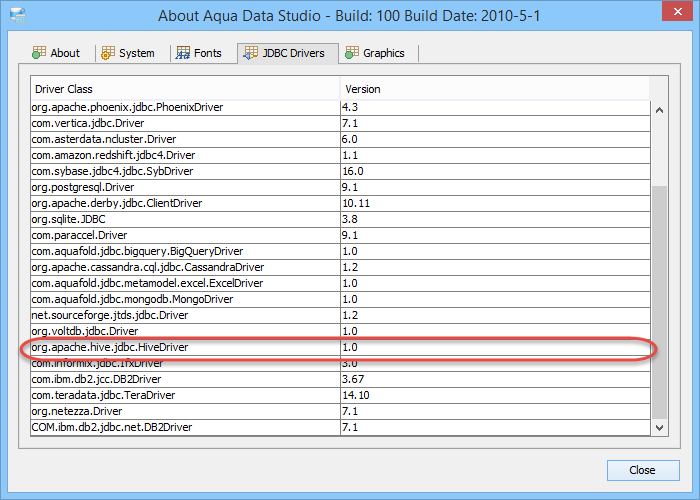Click version 10.11 of Derby ClientDriver

click(356, 204)
